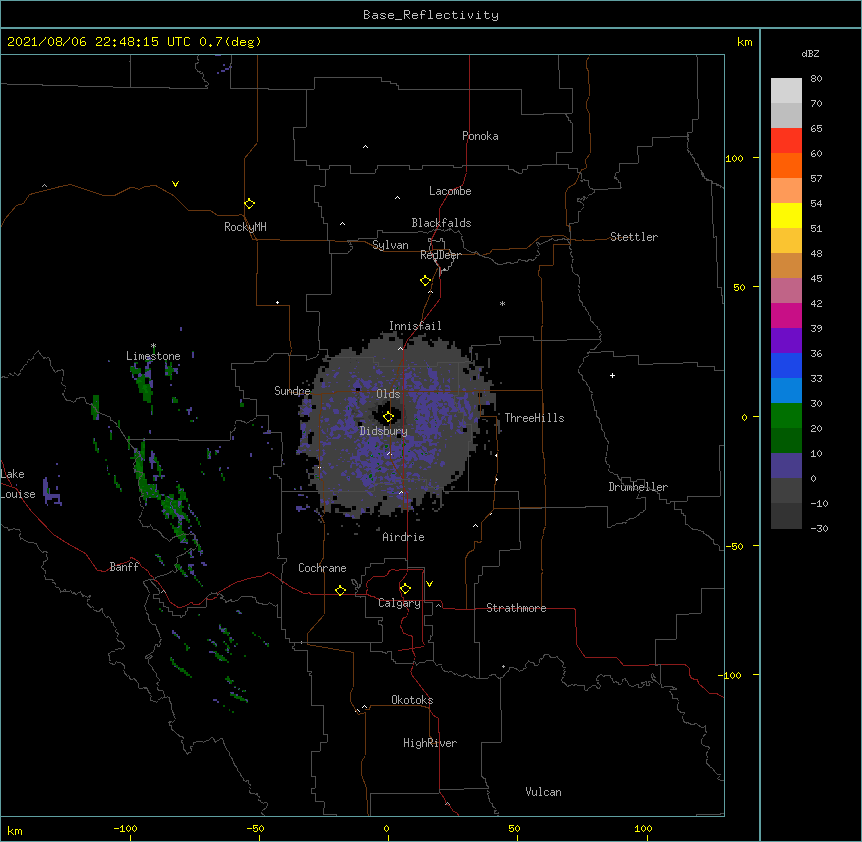Screen dimensions: 862x842
Task: Click the HighRiver town label
Action: (x=430, y=743)
